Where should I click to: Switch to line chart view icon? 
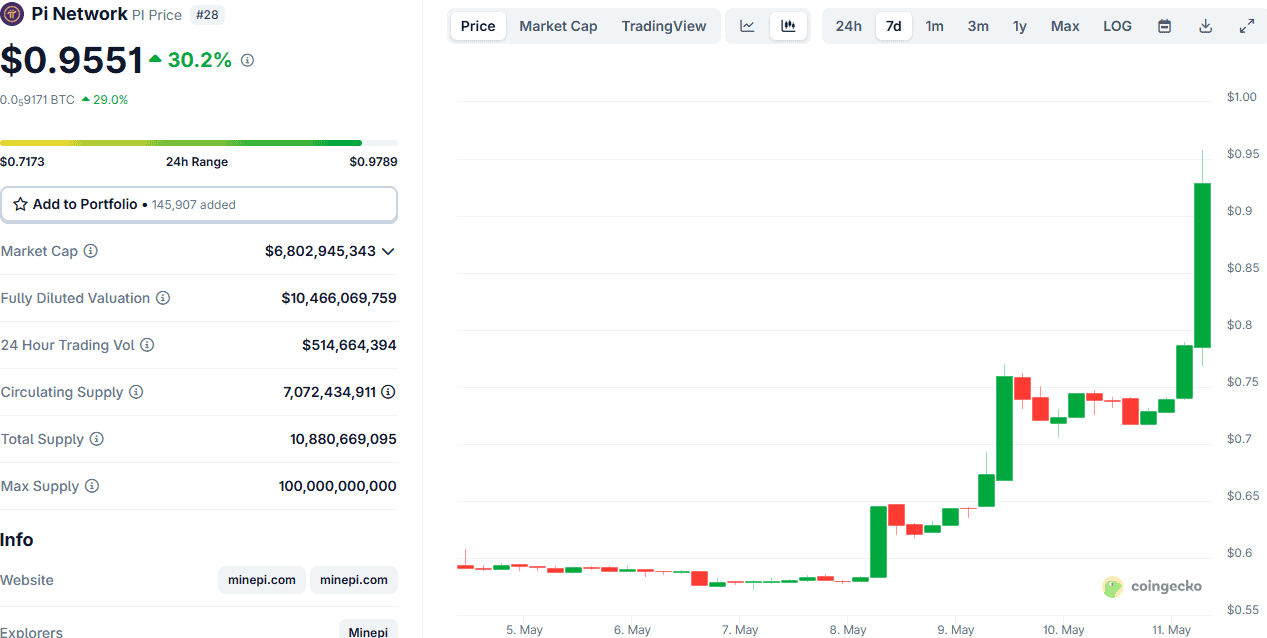[747, 26]
